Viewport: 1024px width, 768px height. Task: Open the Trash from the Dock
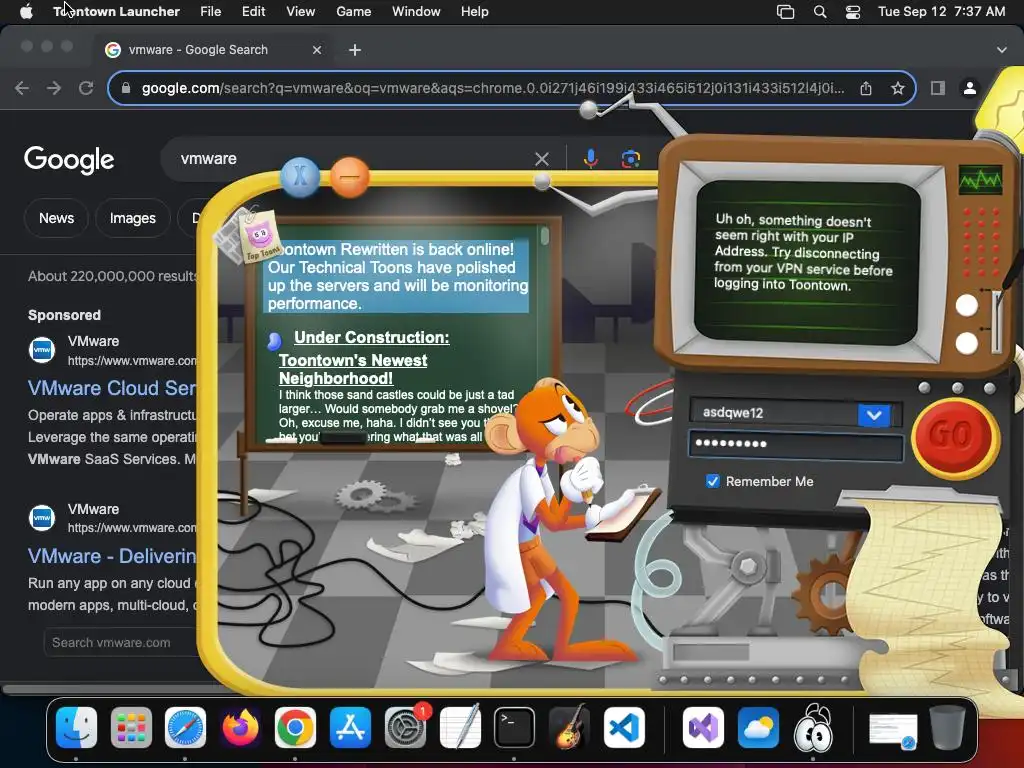point(947,728)
